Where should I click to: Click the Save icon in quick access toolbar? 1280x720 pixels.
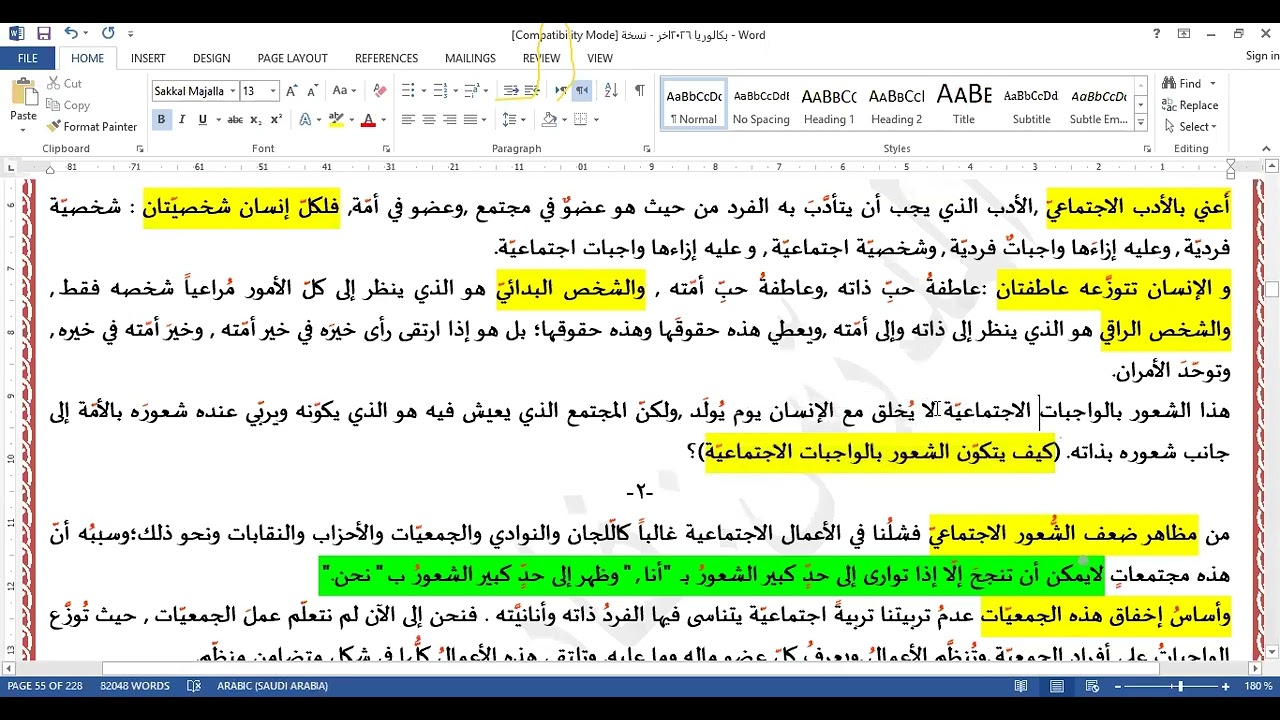(x=44, y=34)
